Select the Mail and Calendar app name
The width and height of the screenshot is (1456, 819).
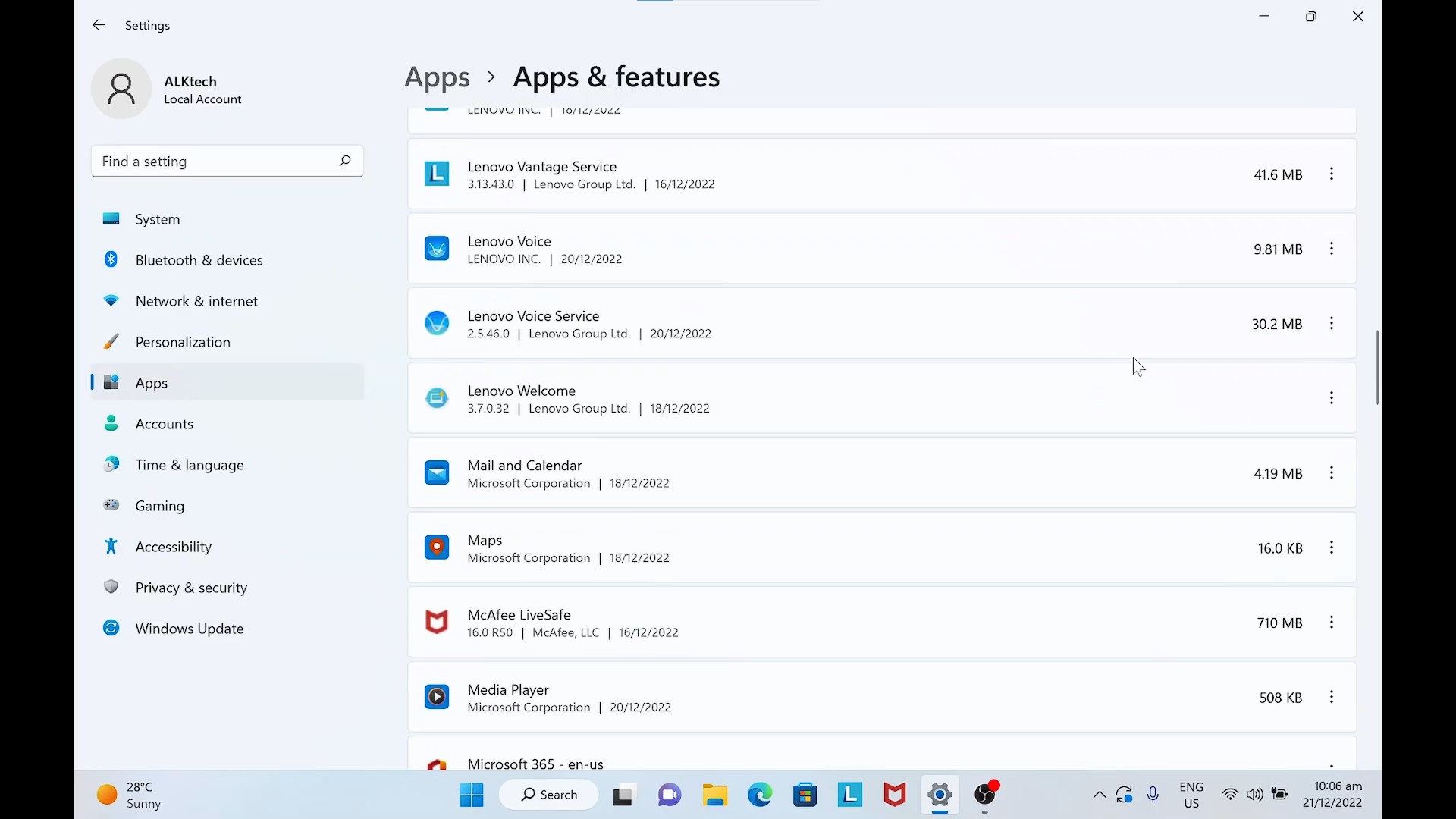tap(525, 465)
